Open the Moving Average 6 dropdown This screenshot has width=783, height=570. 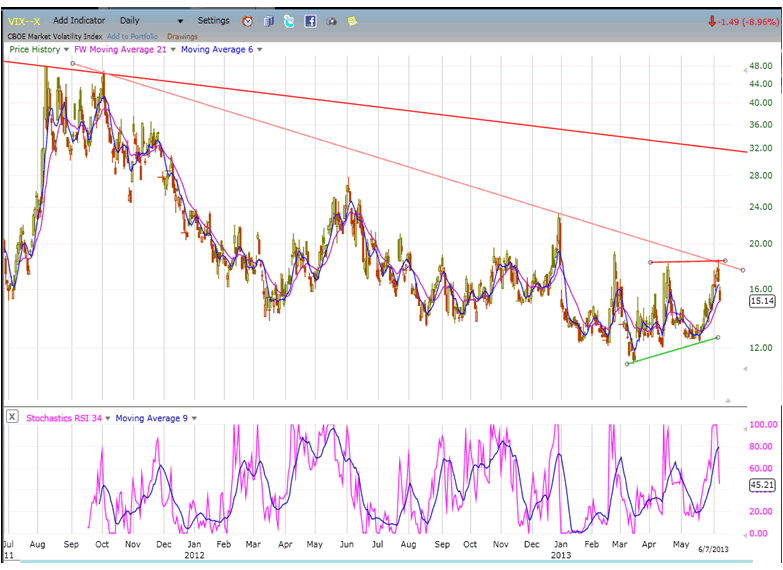260,49
